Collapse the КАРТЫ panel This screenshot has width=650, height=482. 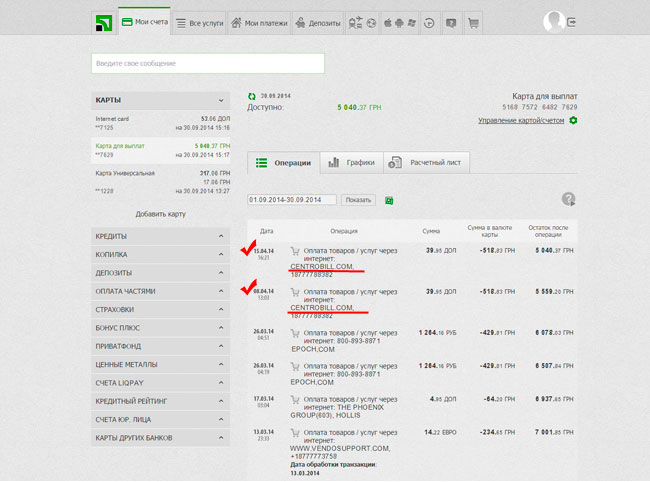click(x=221, y=101)
